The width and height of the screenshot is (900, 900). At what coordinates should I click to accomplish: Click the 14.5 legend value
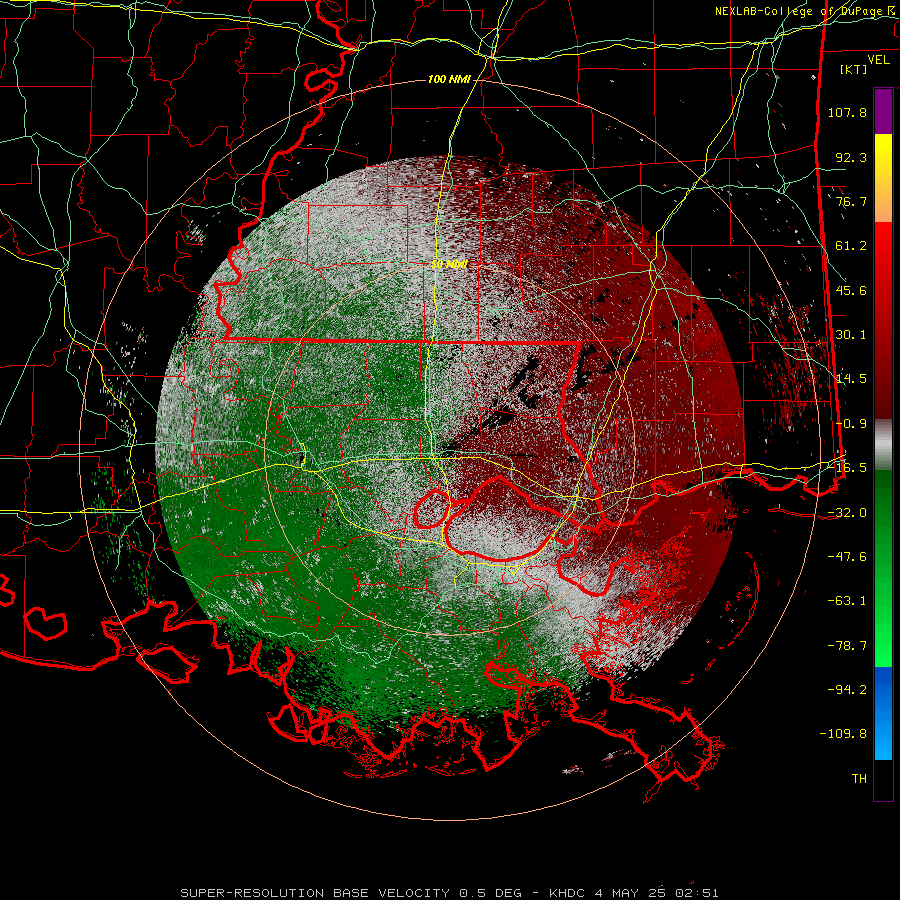[851, 379]
